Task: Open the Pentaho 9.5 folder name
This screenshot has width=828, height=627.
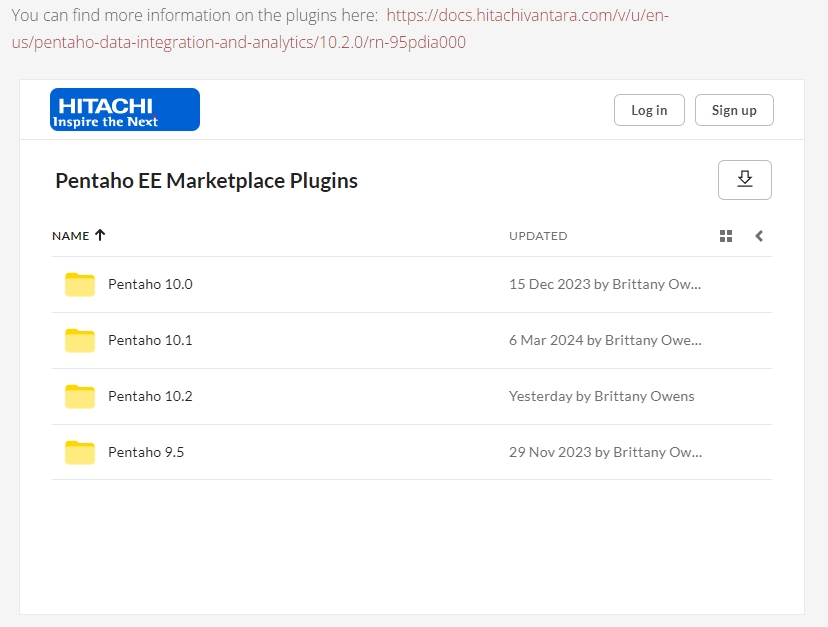Action: click(x=146, y=452)
